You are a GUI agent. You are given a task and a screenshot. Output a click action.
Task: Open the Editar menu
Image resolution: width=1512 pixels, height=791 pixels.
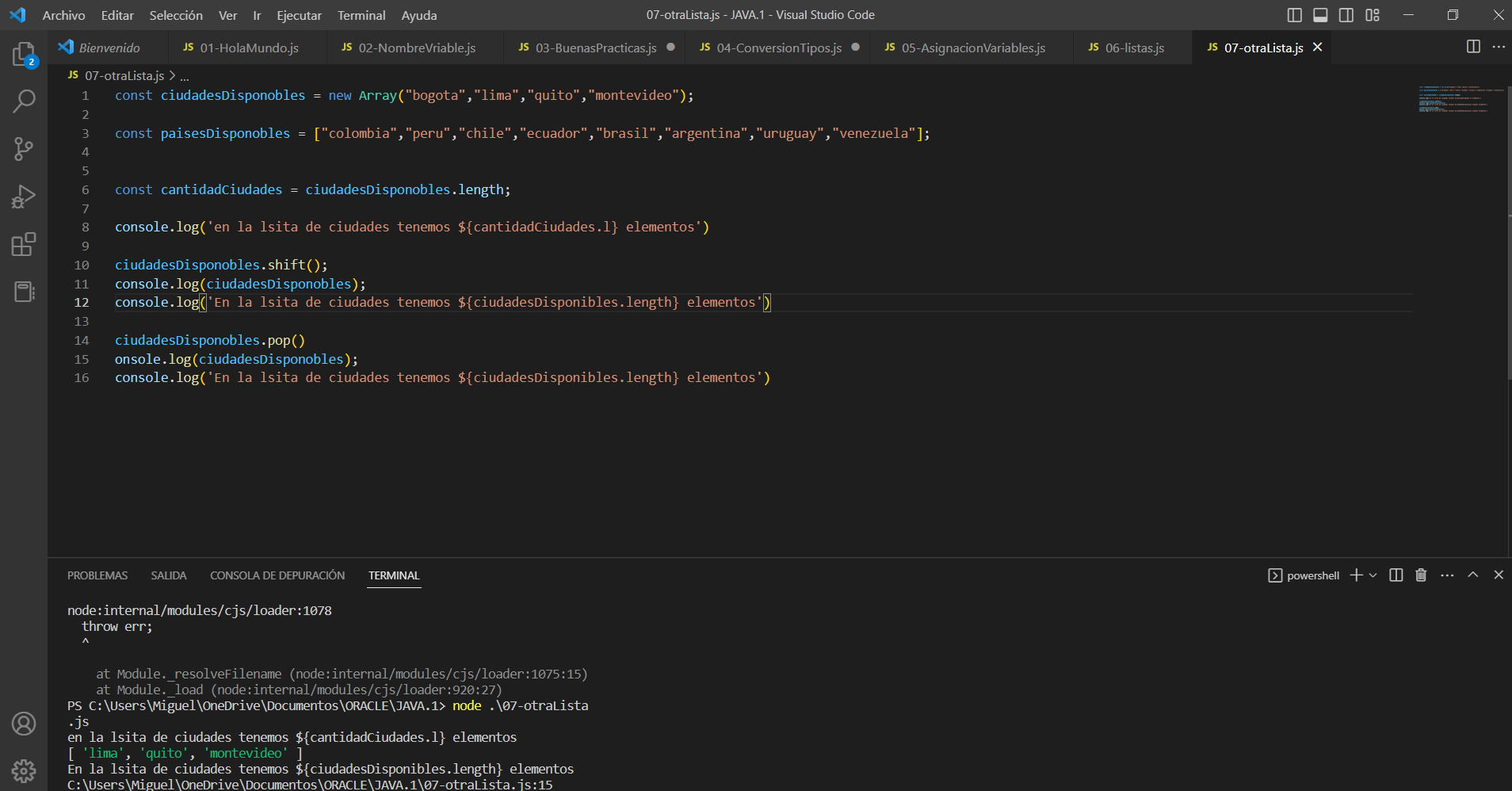pos(117,15)
